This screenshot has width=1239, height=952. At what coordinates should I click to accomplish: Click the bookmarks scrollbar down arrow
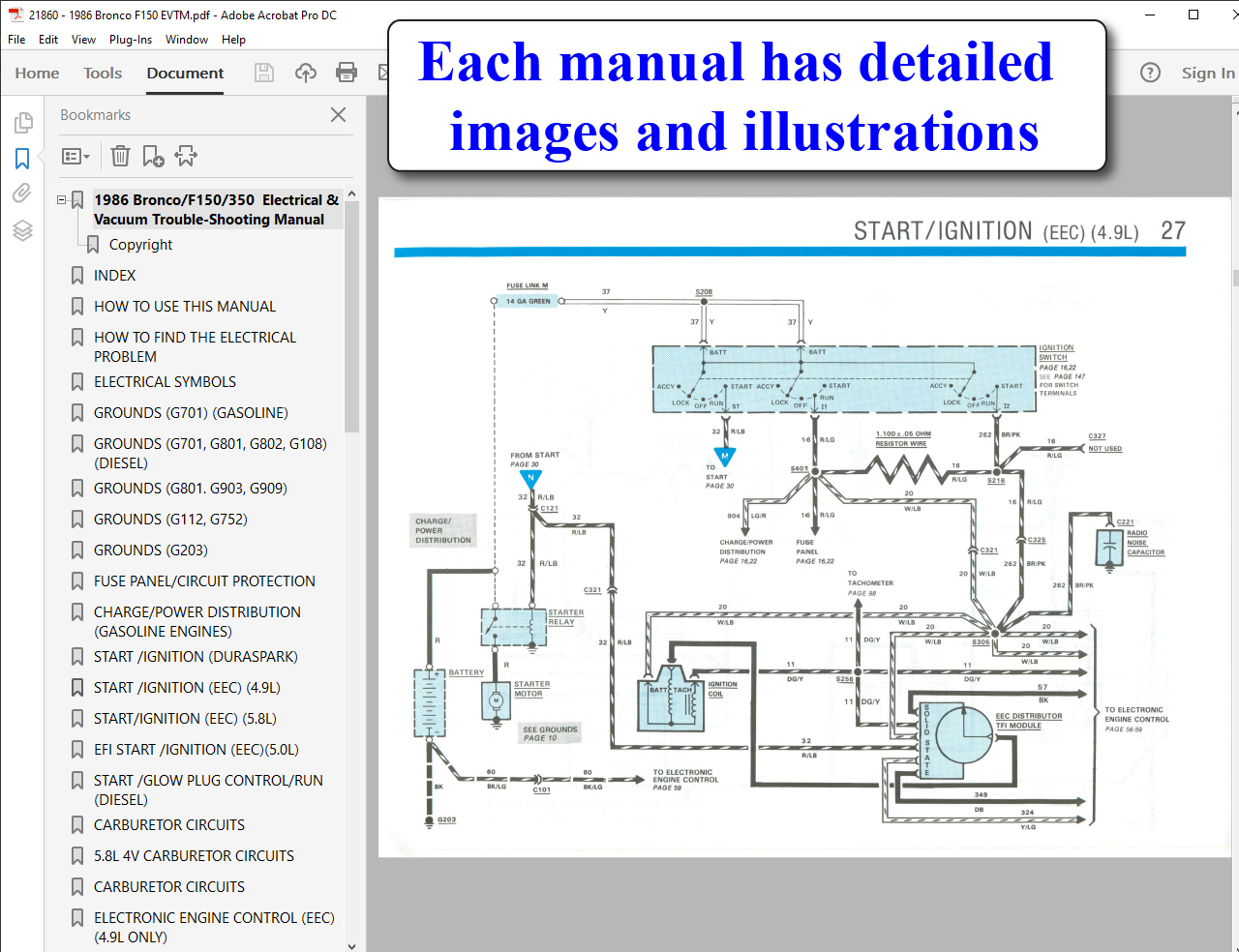click(x=351, y=945)
